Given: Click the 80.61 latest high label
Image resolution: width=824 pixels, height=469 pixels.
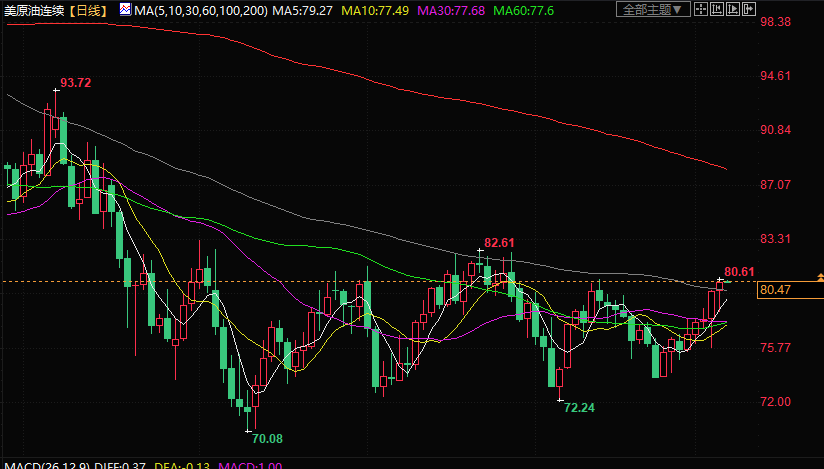Looking at the screenshot, I should [739, 271].
